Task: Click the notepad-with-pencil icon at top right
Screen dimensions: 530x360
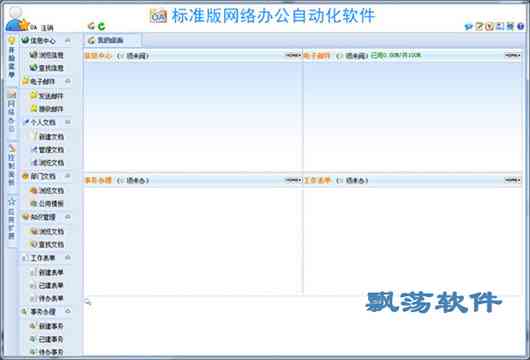Action: click(x=479, y=26)
